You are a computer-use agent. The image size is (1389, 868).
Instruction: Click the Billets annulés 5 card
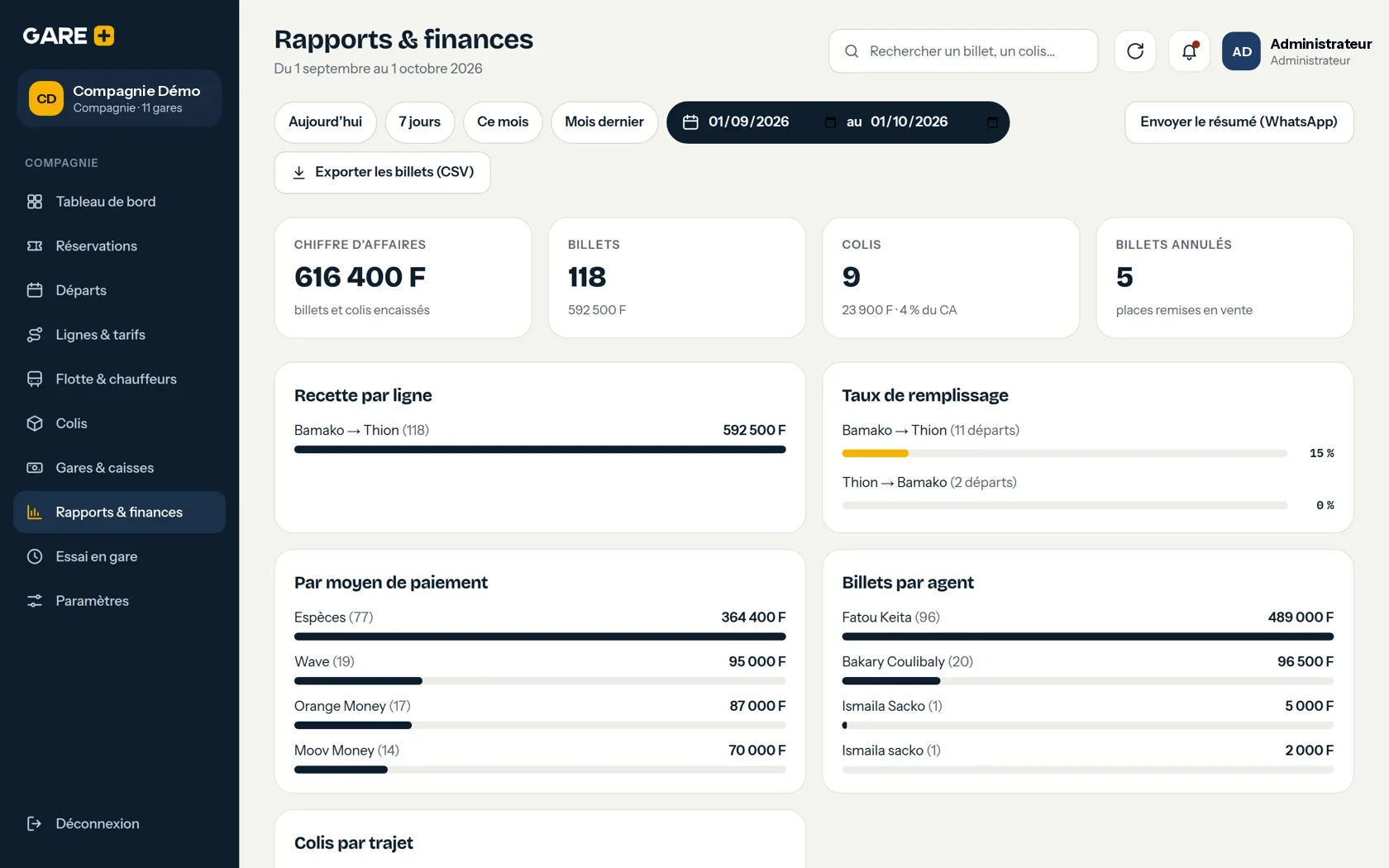1224,278
